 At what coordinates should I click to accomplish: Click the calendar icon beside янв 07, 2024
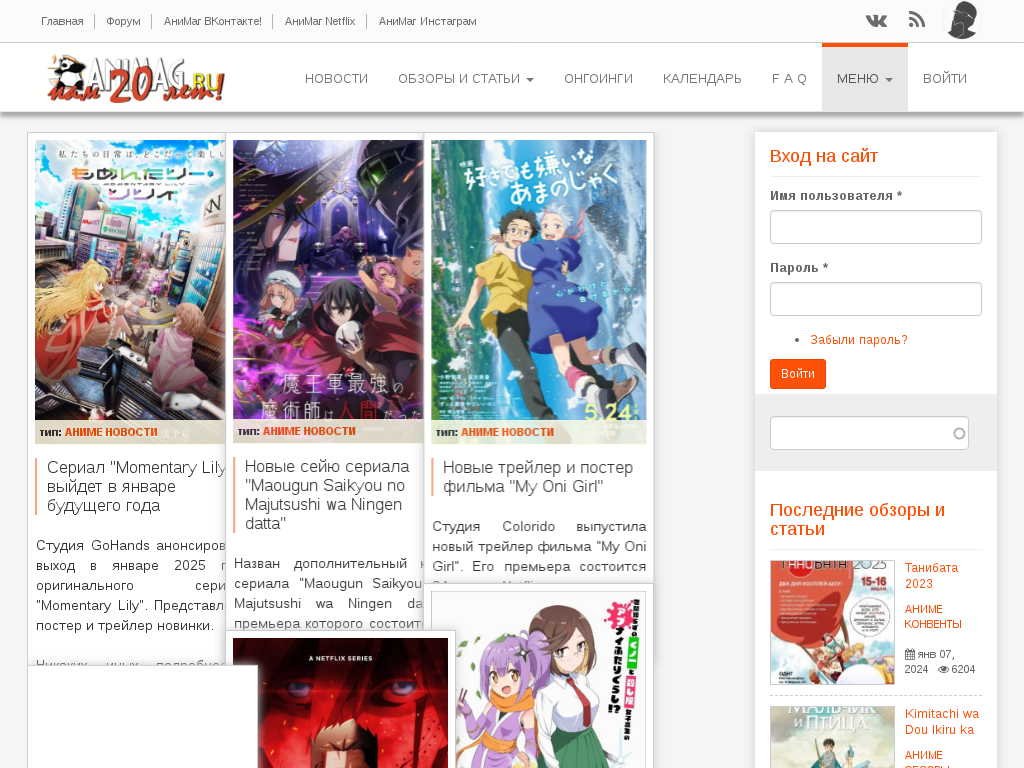point(910,654)
